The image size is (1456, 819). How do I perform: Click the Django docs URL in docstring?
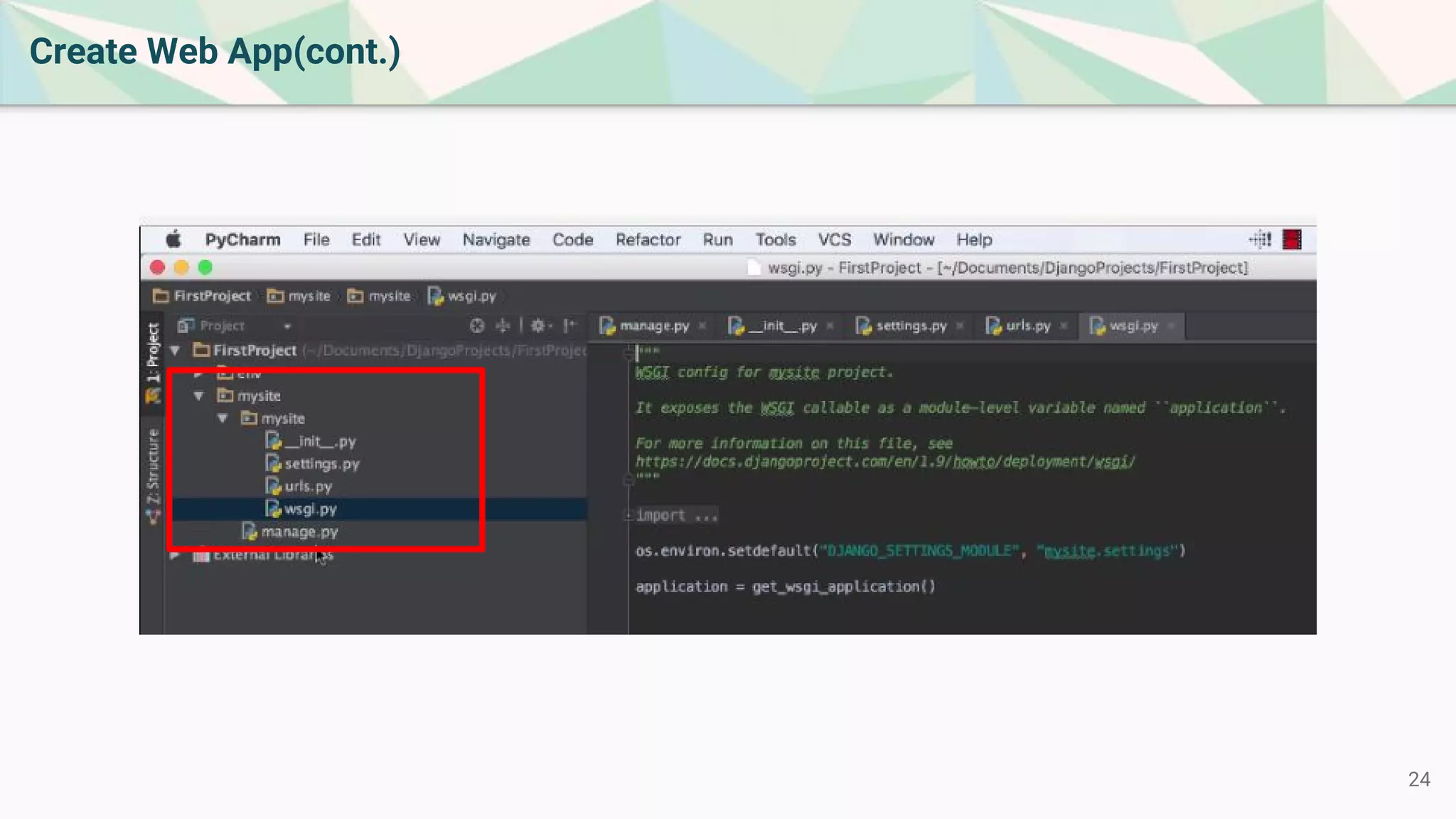click(885, 462)
